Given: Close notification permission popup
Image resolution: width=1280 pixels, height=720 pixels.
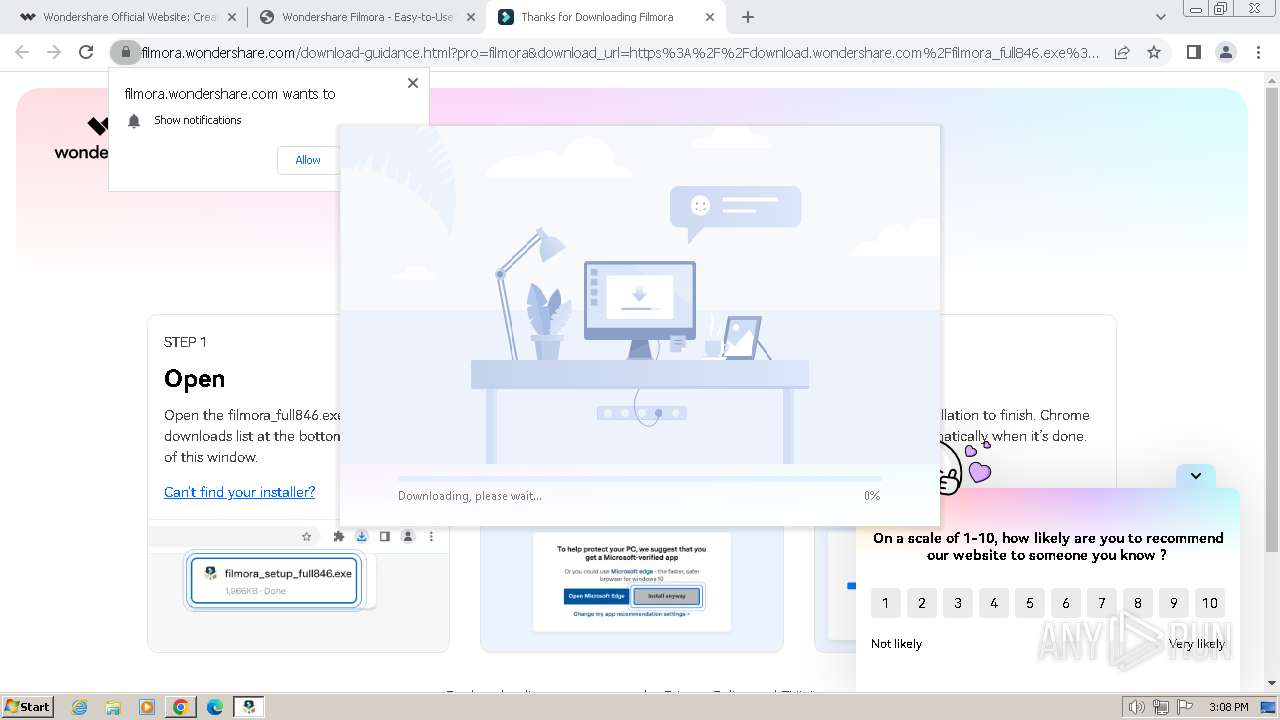Looking at the screenshot, I should click(413, 83).
